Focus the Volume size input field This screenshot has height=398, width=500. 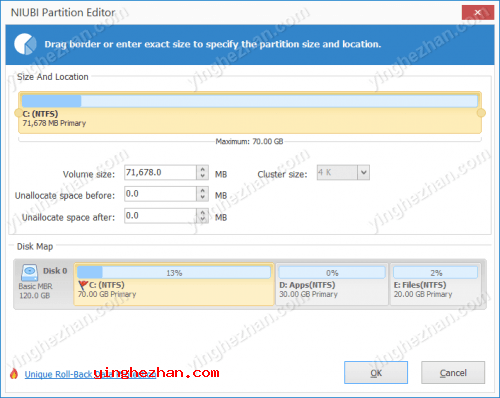(161, 173)
